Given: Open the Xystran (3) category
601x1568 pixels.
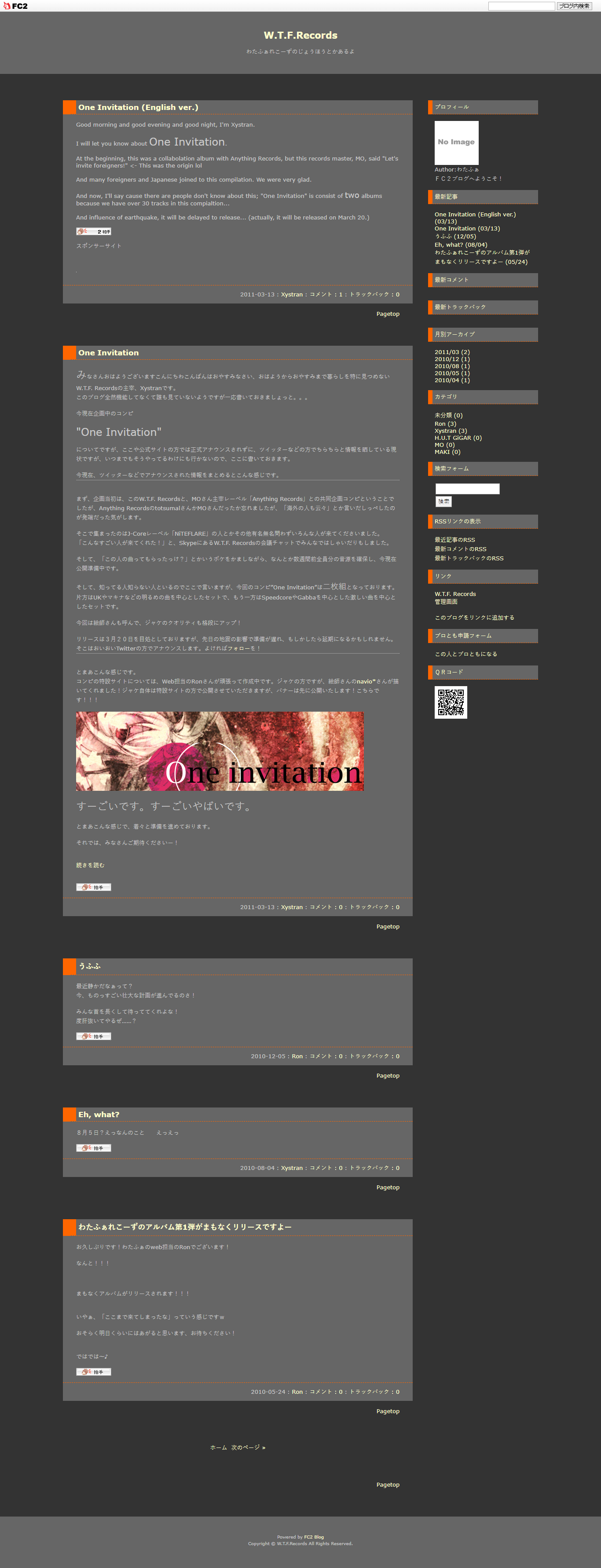Looking at the screenshot, I should 451,431.
